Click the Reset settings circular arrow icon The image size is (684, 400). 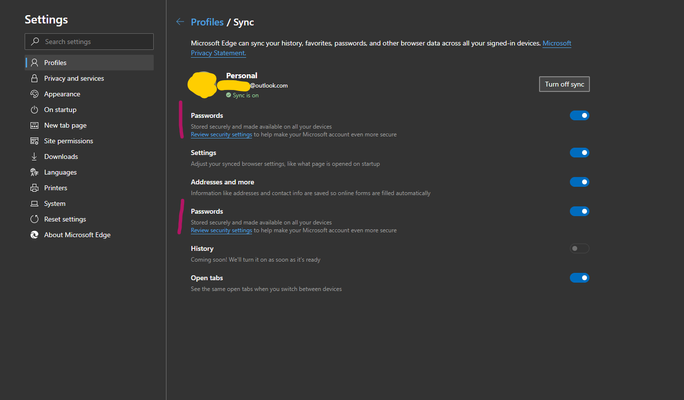click(x=34, y=219)
